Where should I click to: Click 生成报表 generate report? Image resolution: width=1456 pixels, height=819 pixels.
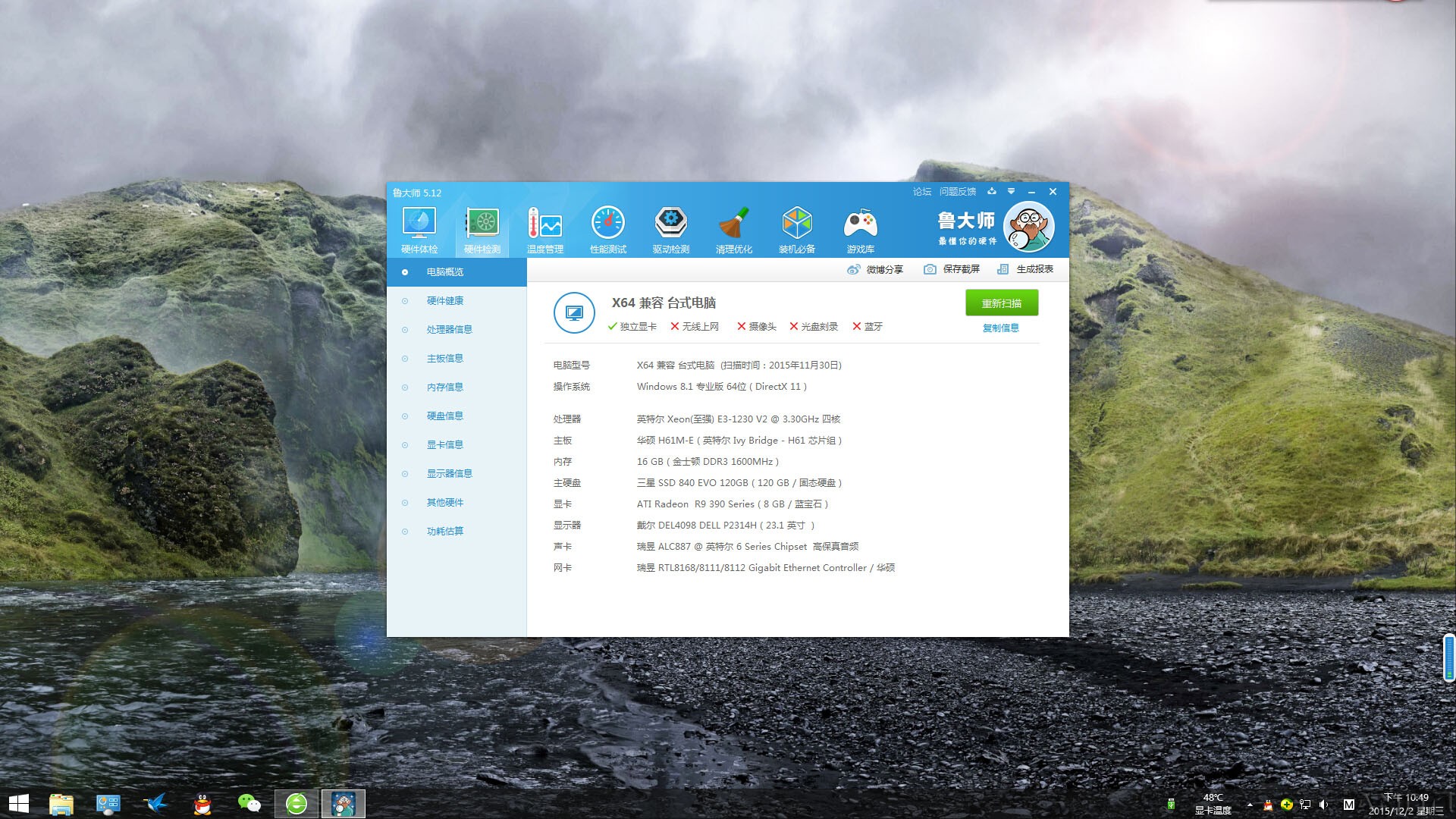pyautogui.click(x=1025, y=269)
